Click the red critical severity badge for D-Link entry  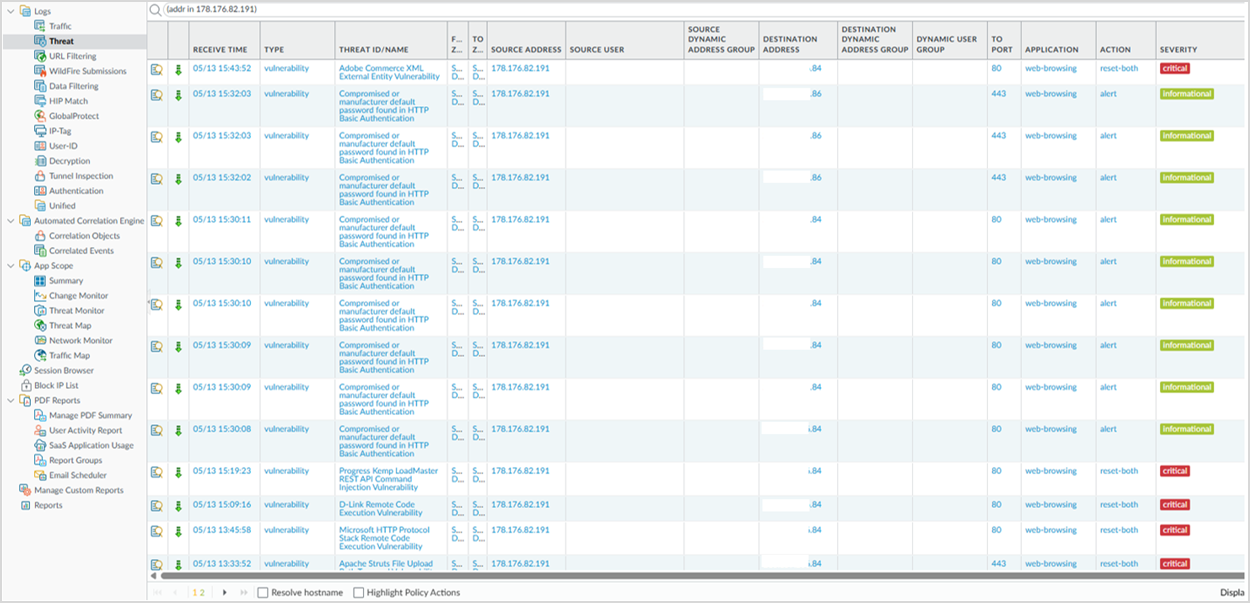pyautogui.click(x=1175, y=505)
